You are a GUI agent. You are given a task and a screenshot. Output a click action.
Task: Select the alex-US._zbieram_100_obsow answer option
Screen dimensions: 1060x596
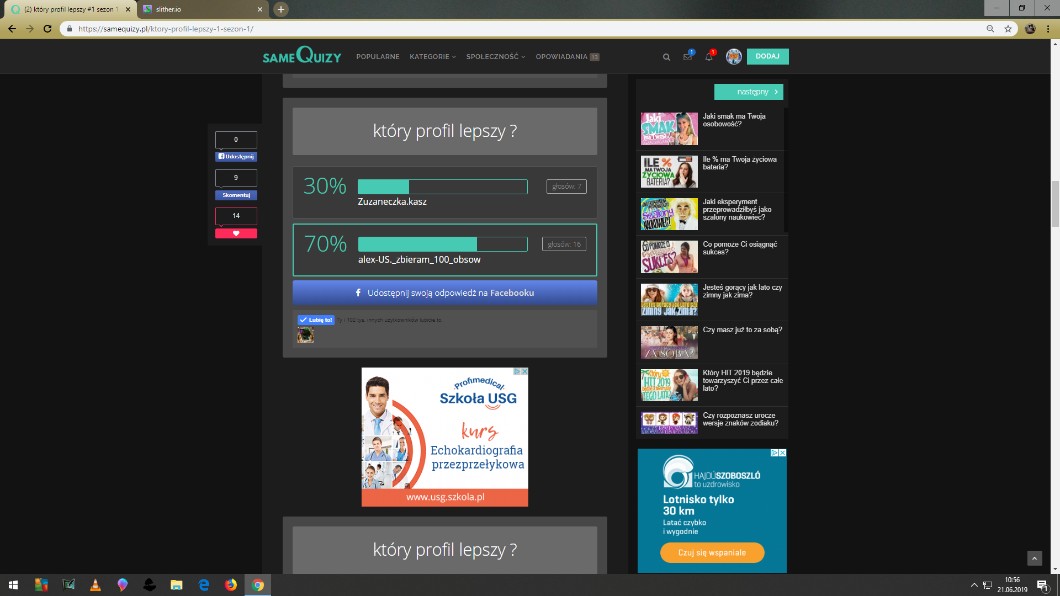pos(444,250)
